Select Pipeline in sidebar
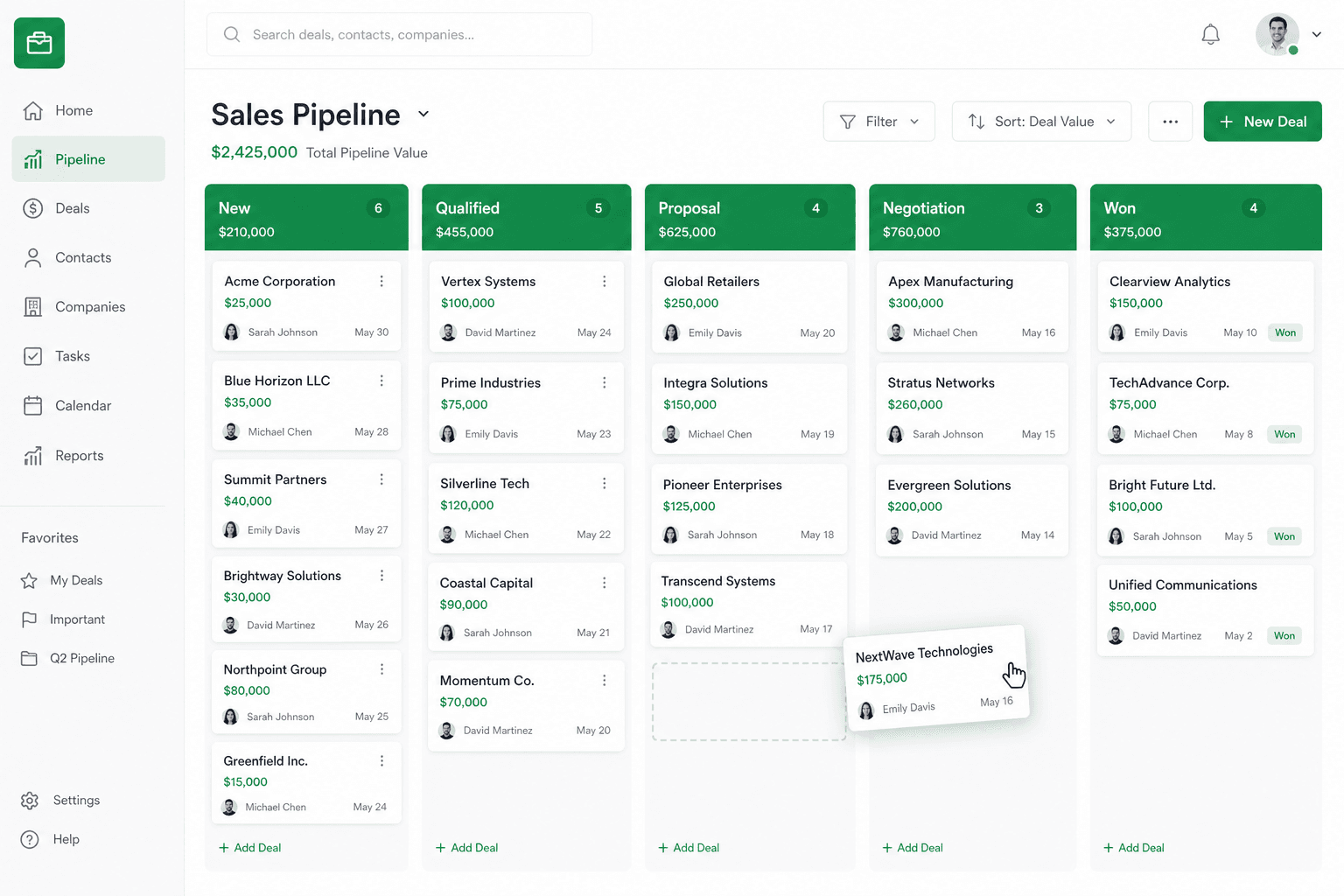The height and width of the screenshot is (896, 1344). [88, 159]
